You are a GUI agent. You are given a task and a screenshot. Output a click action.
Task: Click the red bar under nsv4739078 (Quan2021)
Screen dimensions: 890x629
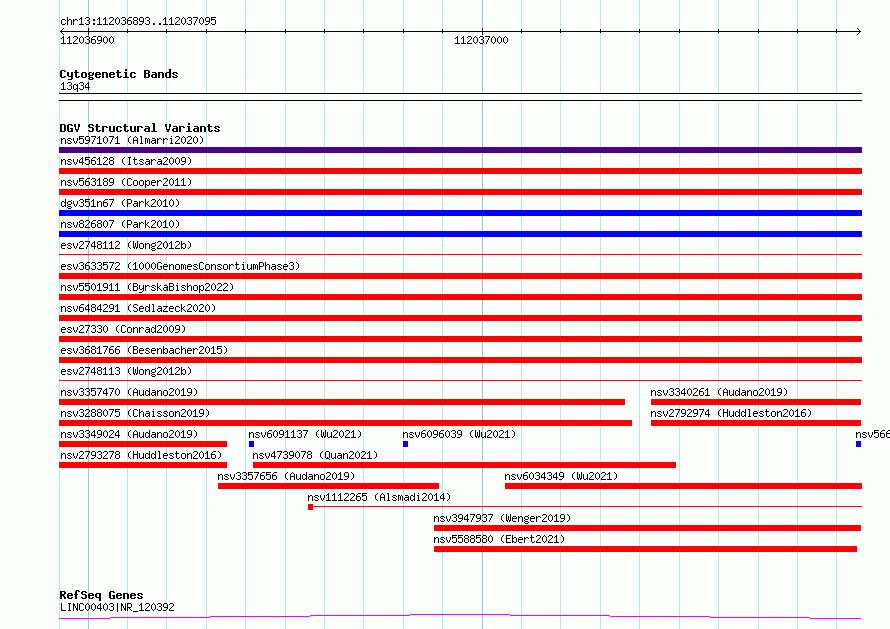pos(464,465)
